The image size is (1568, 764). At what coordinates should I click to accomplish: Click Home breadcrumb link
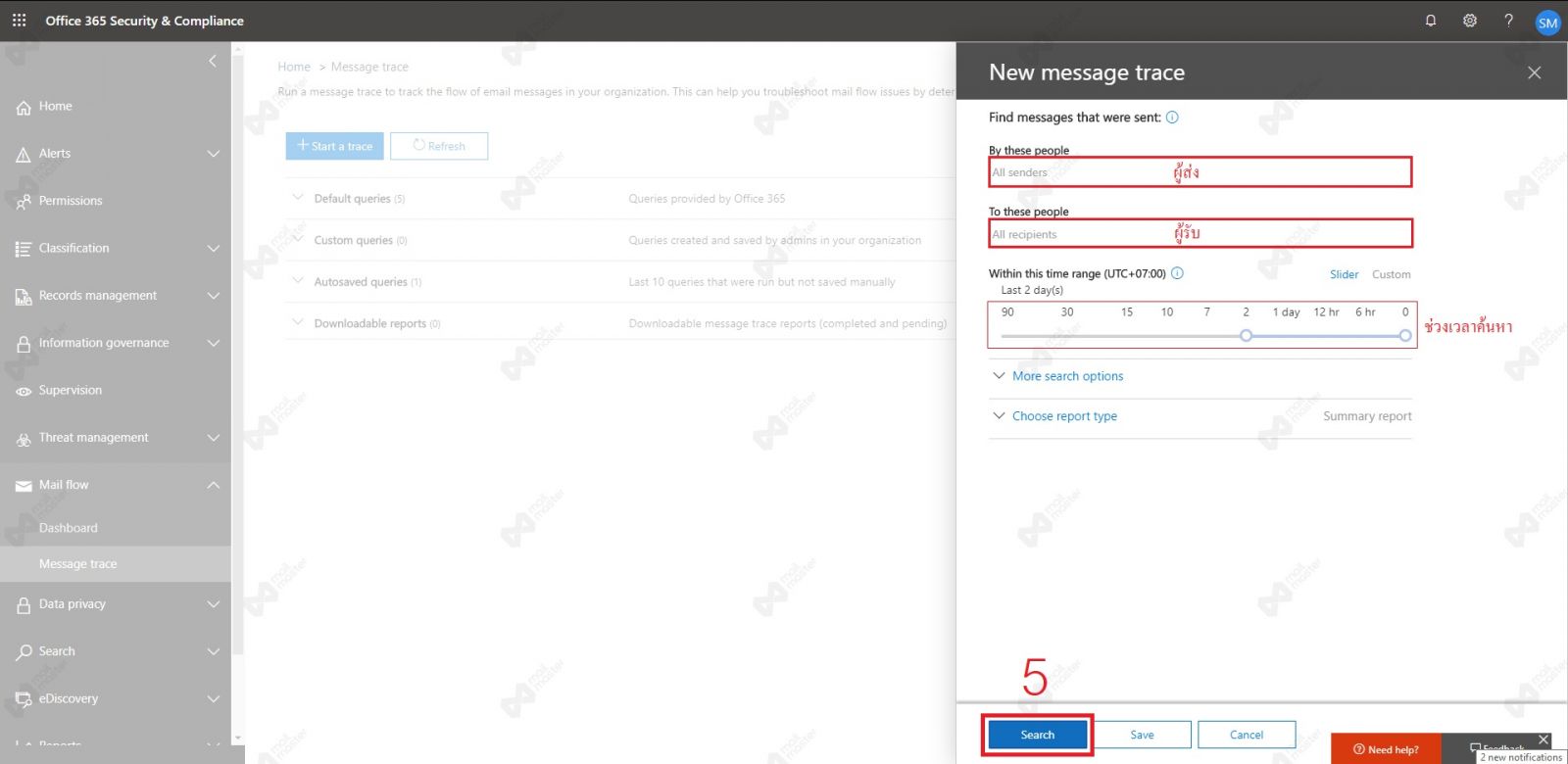tap(294, 67)
